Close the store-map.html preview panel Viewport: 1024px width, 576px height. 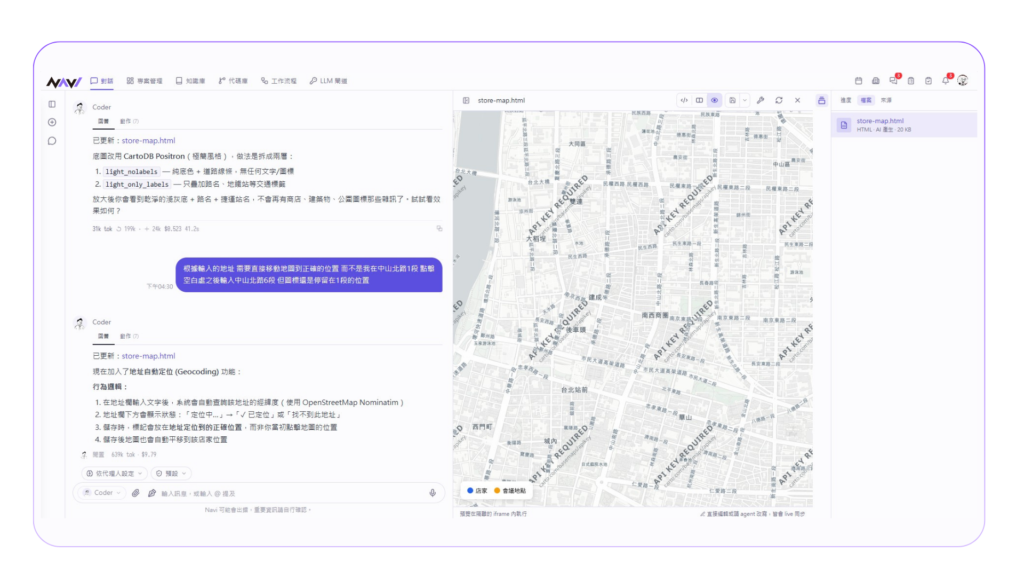[797, 101]
